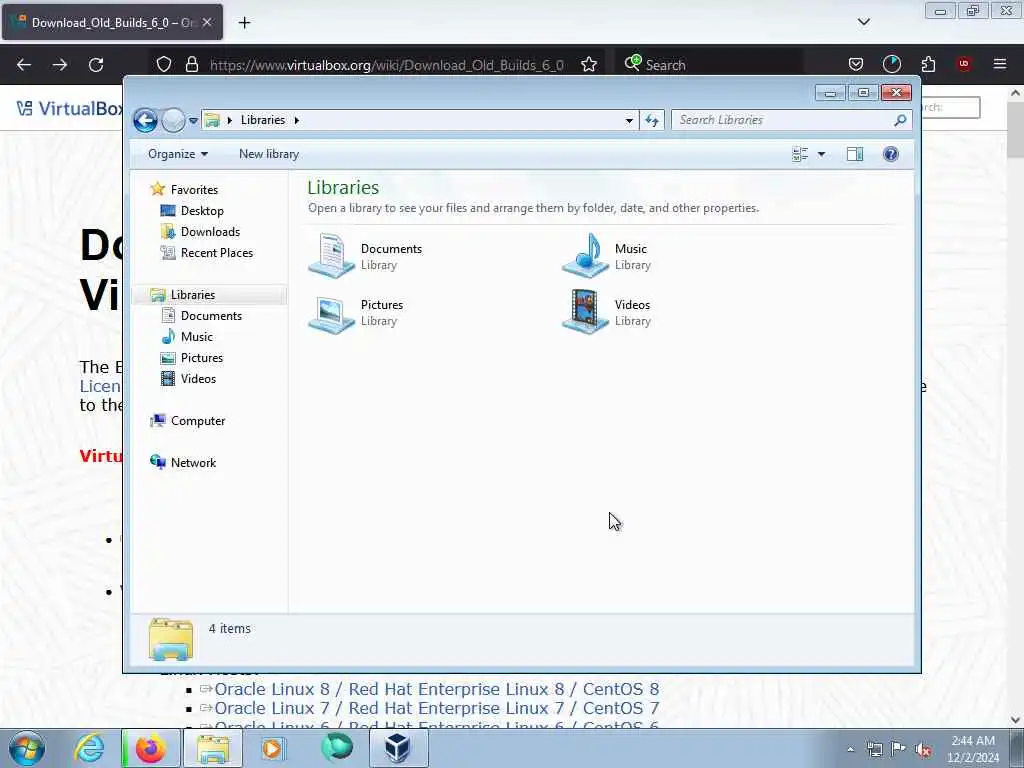Click the VirtualBox cube taskbar icon
Viewport: 1024px width, 768px height.
coord(398,748)
